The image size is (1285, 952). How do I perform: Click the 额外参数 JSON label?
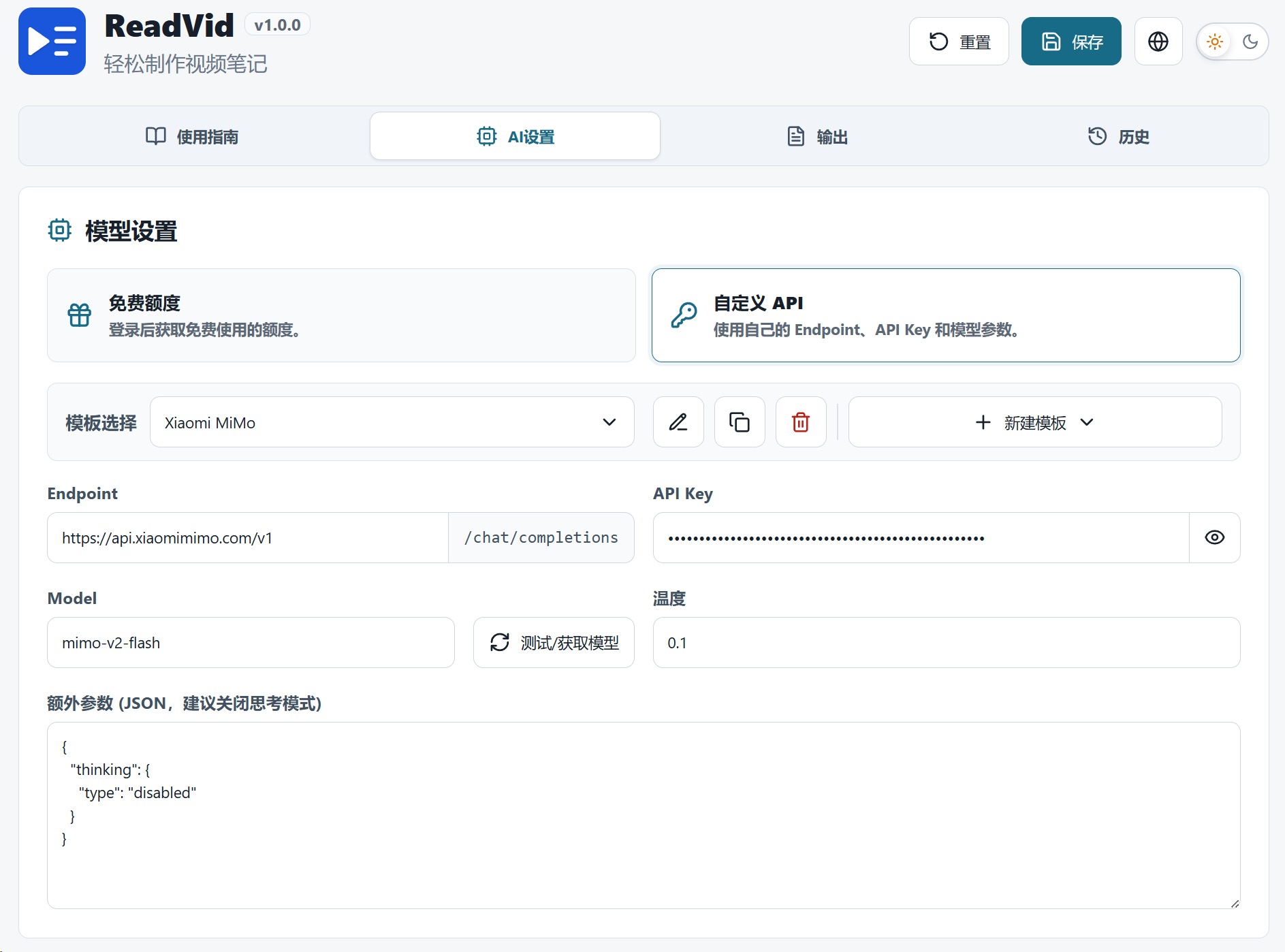(185, 703)
